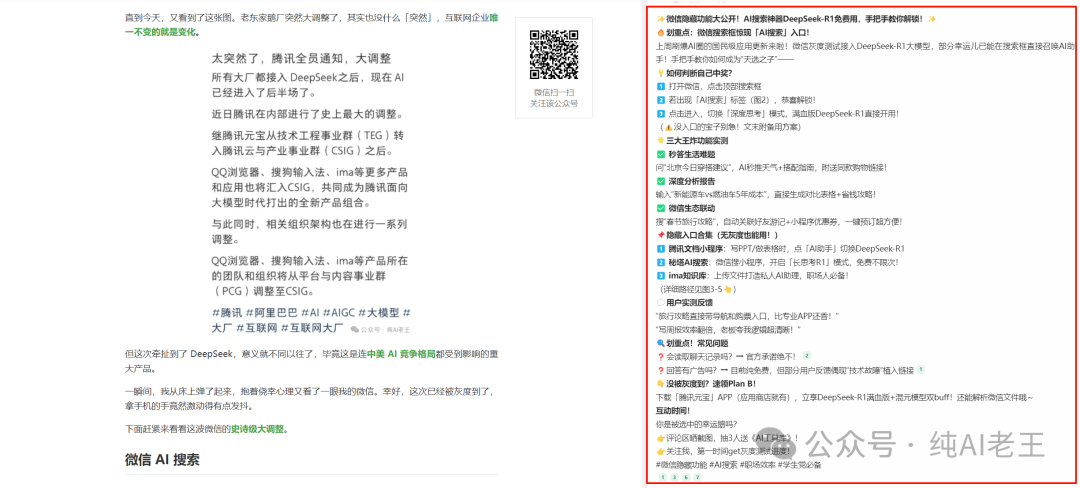Click the pointing hand before '关注我，第一时间'
Screen dimensions: 1080x488
coord(661,451)
